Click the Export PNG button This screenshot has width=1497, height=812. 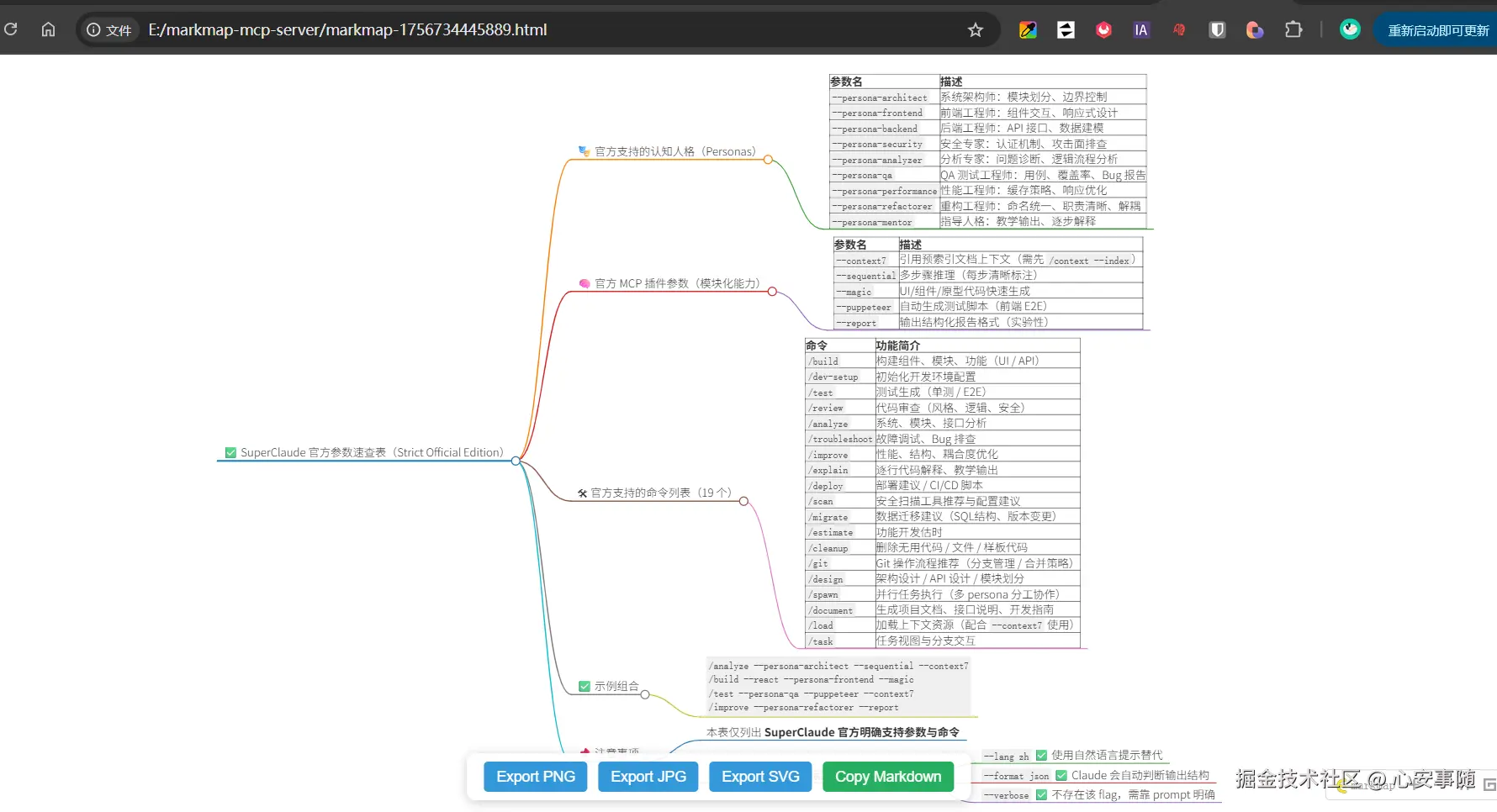click(536, 777)
